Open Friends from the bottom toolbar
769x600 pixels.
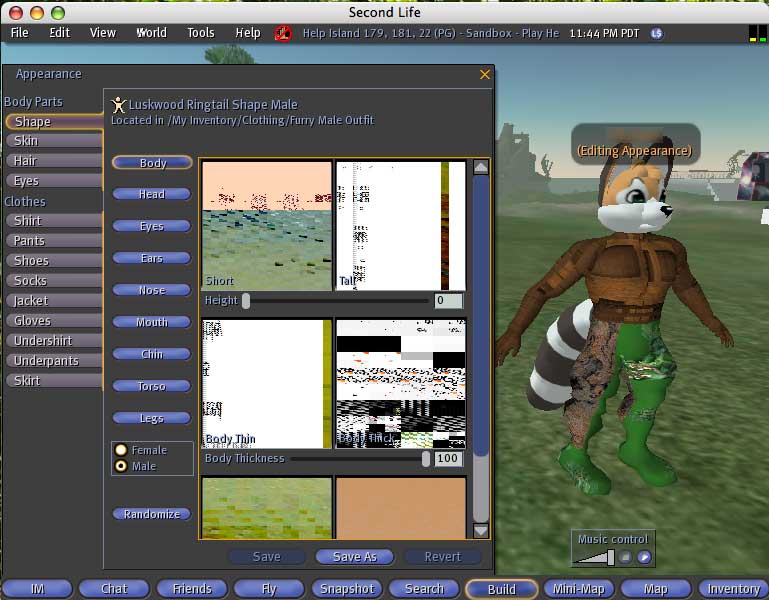coord(192,589)
